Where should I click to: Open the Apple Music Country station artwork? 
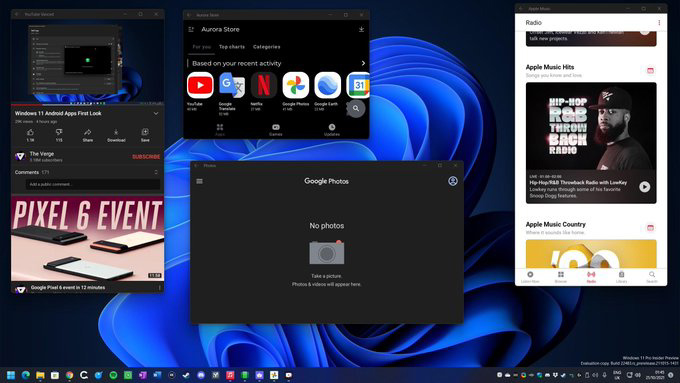tap(591, 254)
